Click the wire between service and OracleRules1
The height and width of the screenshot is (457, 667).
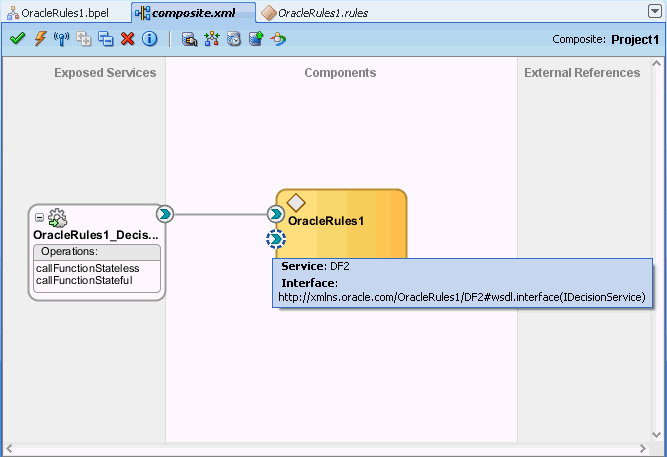pos(220,214)
